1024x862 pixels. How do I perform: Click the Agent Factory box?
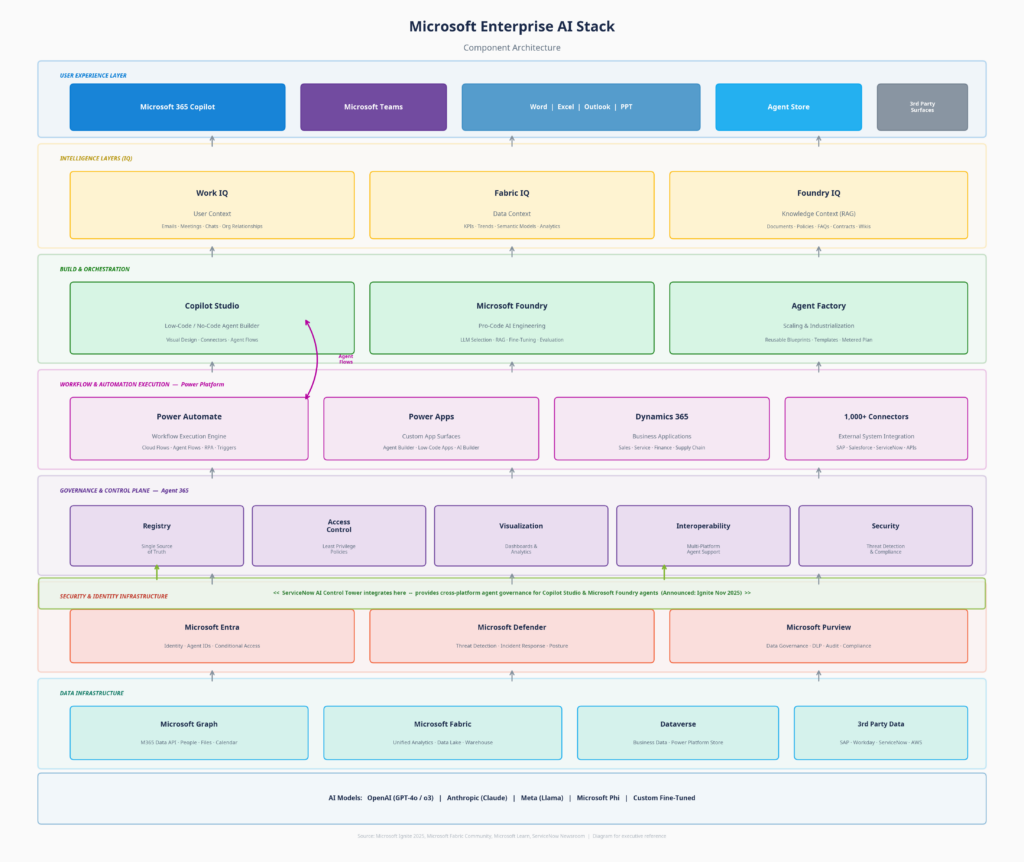coord(818,318)
